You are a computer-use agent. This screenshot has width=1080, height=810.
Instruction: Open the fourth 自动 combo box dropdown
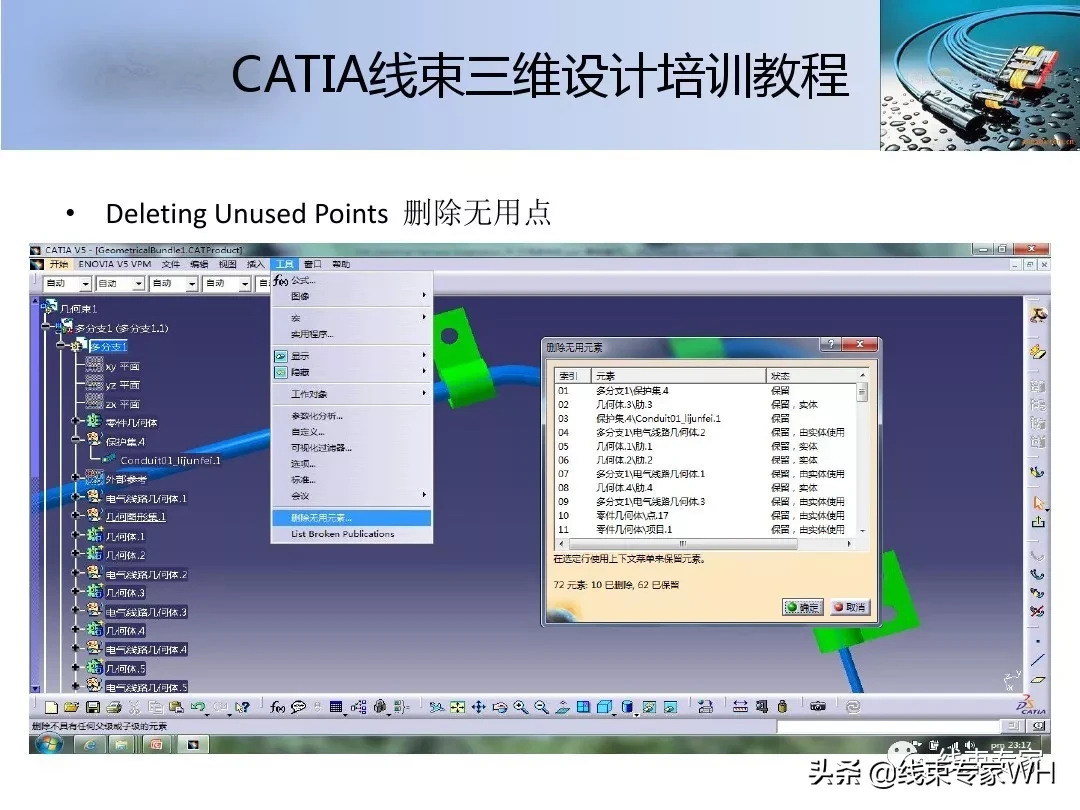point(245,284)
